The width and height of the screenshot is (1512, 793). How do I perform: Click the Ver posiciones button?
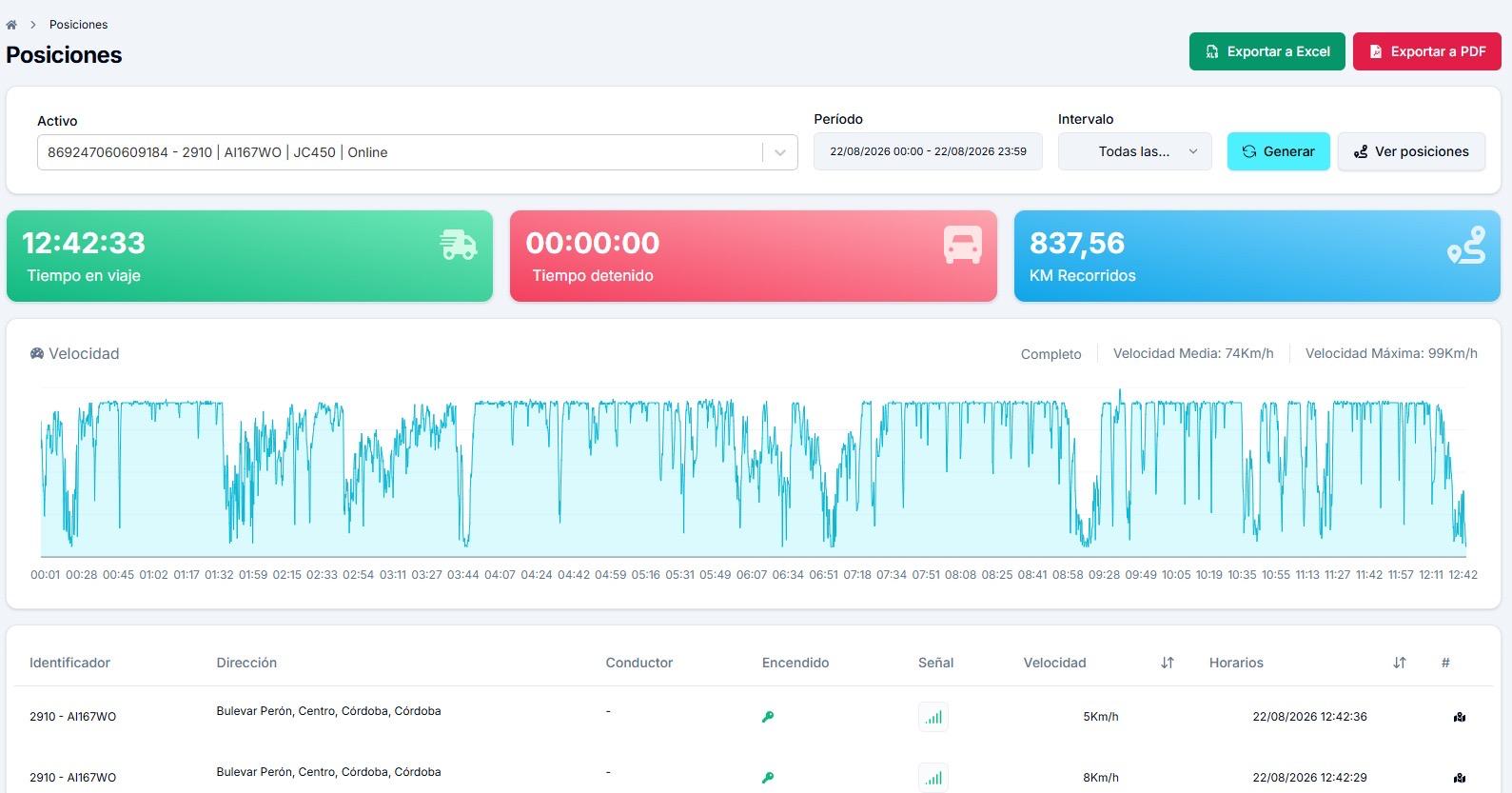(1411, 151)
